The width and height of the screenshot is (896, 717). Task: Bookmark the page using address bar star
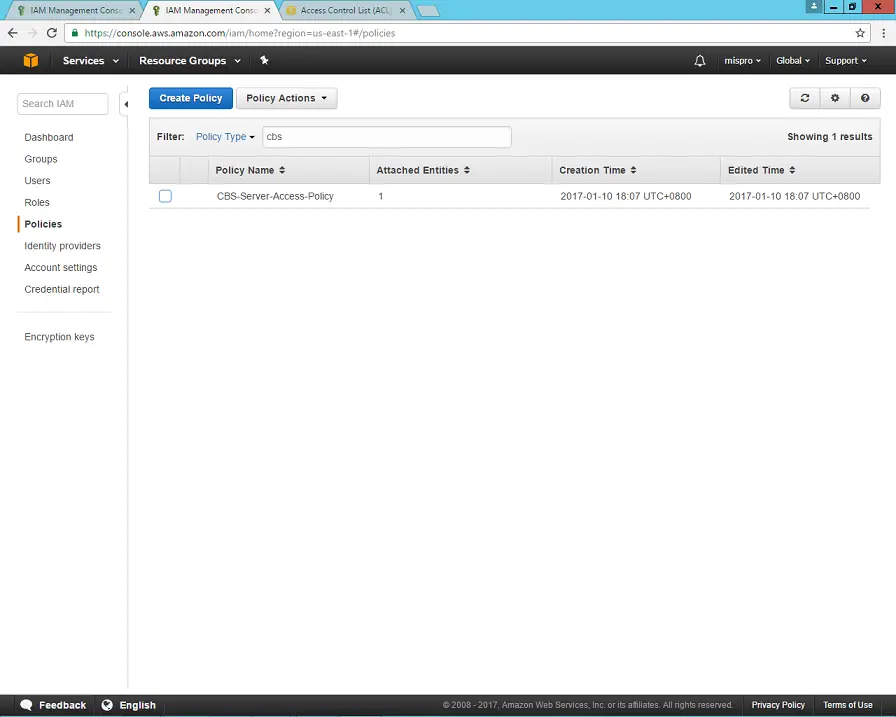pyautogui.click(x=858, y=32)
